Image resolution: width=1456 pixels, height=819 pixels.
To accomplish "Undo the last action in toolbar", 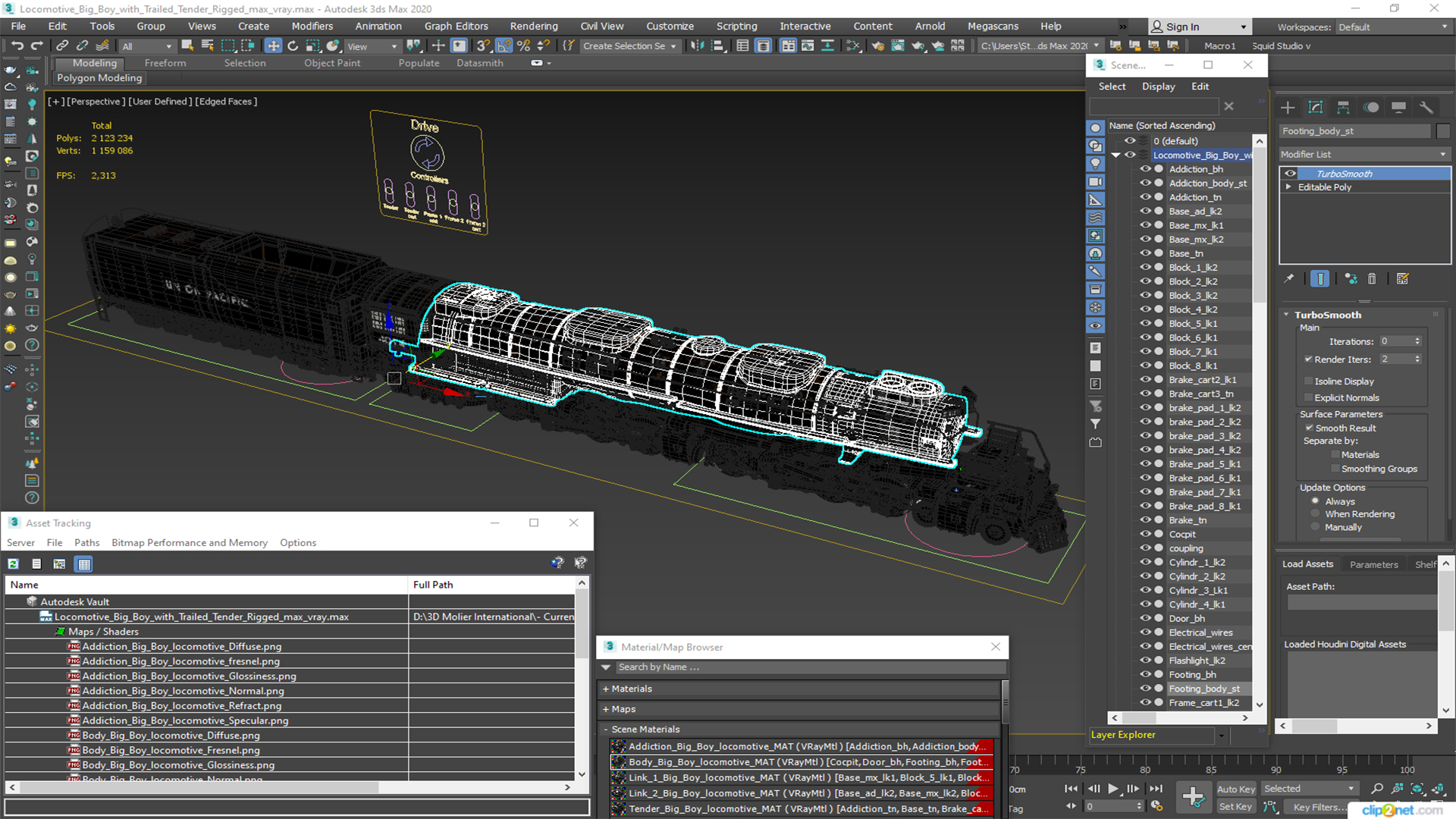I will tap(17, 46).
